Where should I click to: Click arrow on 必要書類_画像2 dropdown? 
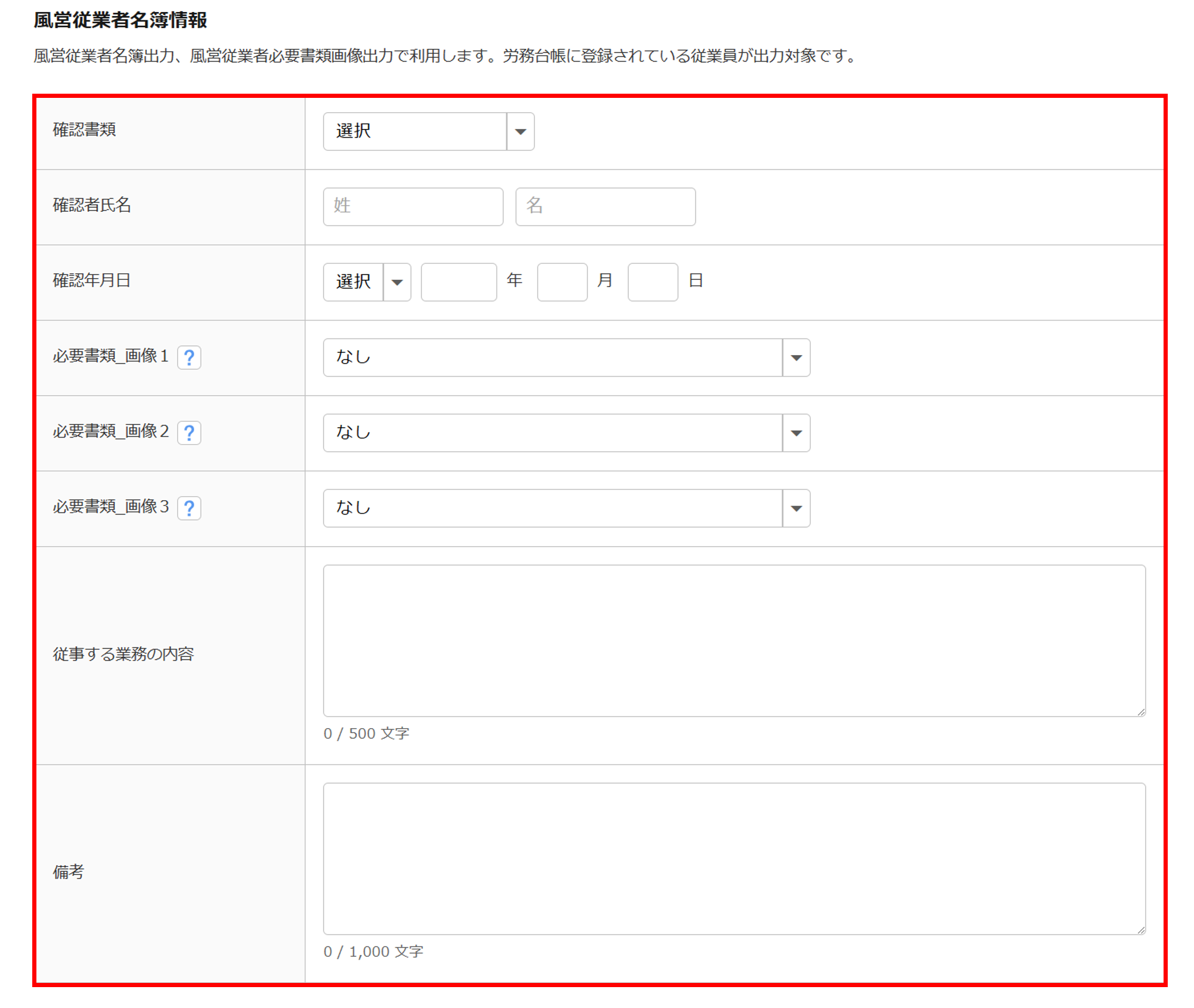796,433
